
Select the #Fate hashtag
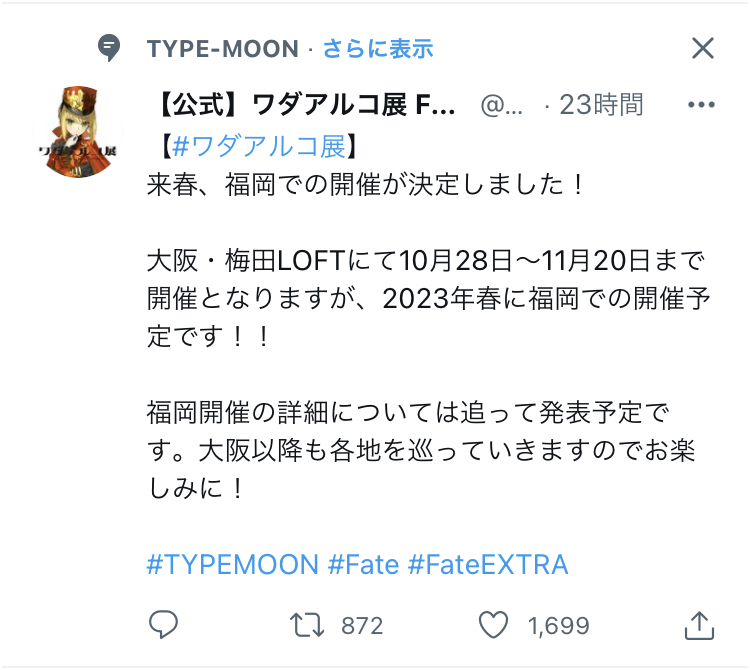tap(362, 564)
